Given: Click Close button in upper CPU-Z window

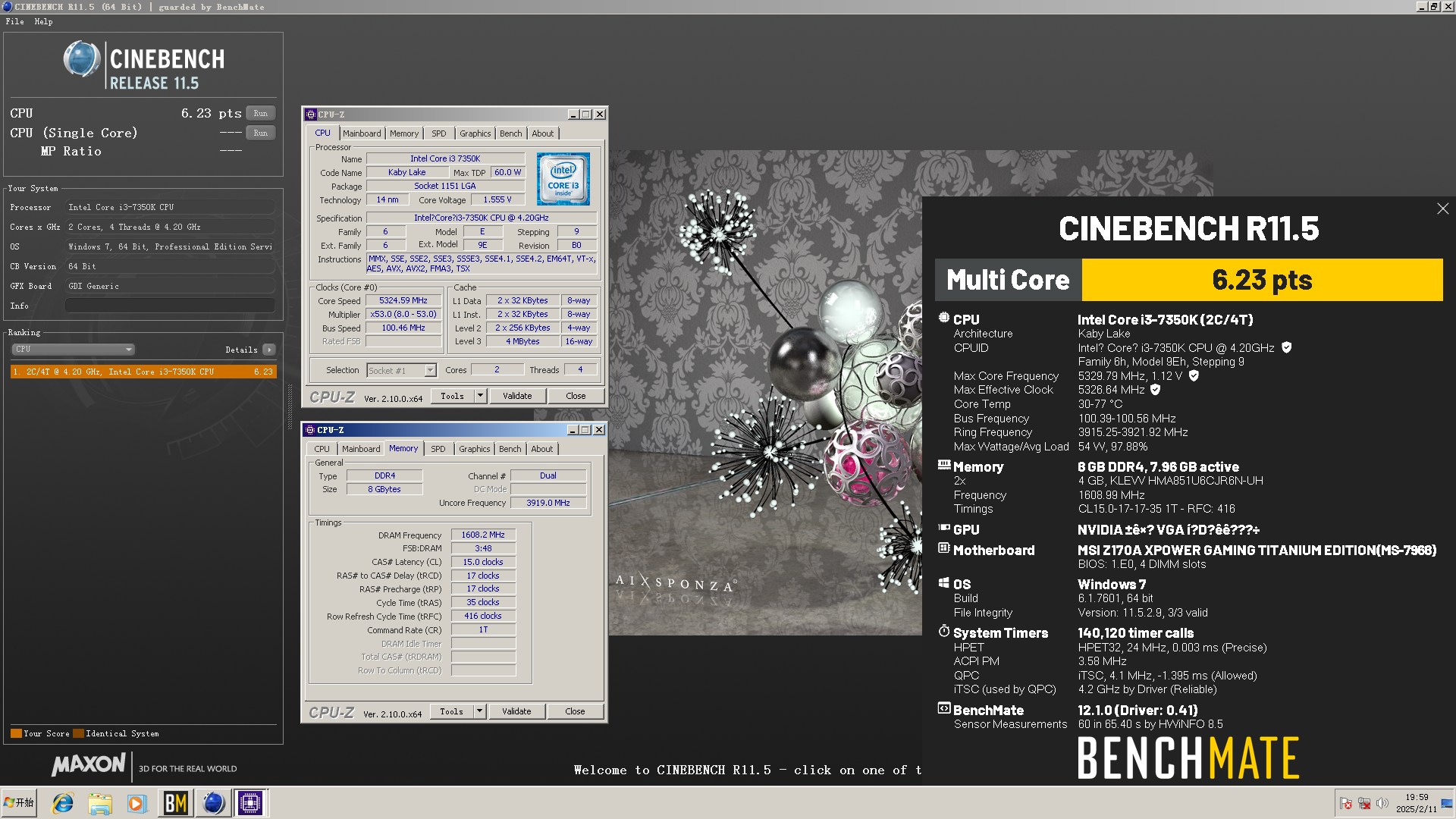Looking at the screenshot, I should pos(576,396).
